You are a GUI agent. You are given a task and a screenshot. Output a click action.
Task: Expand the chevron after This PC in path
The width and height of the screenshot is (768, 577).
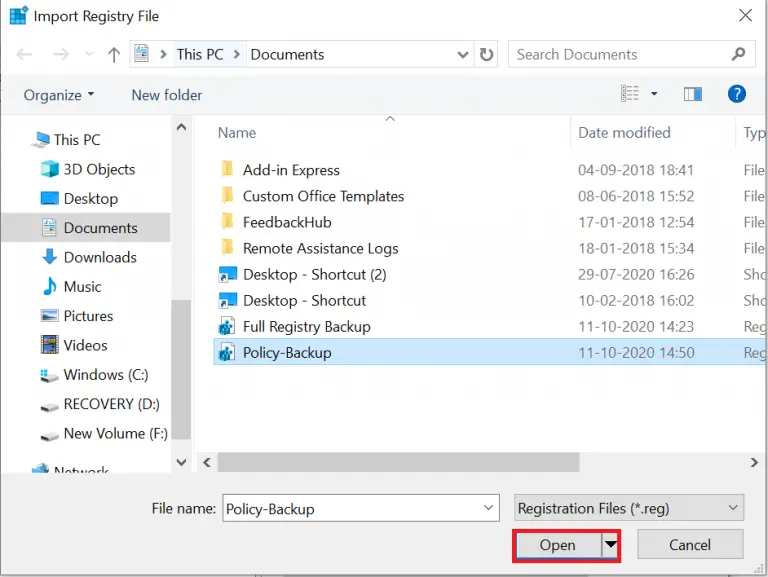[237, 54]
